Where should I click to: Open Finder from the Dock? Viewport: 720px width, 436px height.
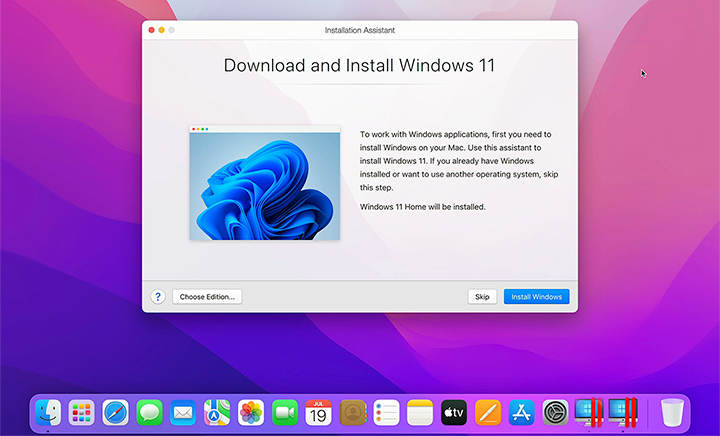pos(48,413)
